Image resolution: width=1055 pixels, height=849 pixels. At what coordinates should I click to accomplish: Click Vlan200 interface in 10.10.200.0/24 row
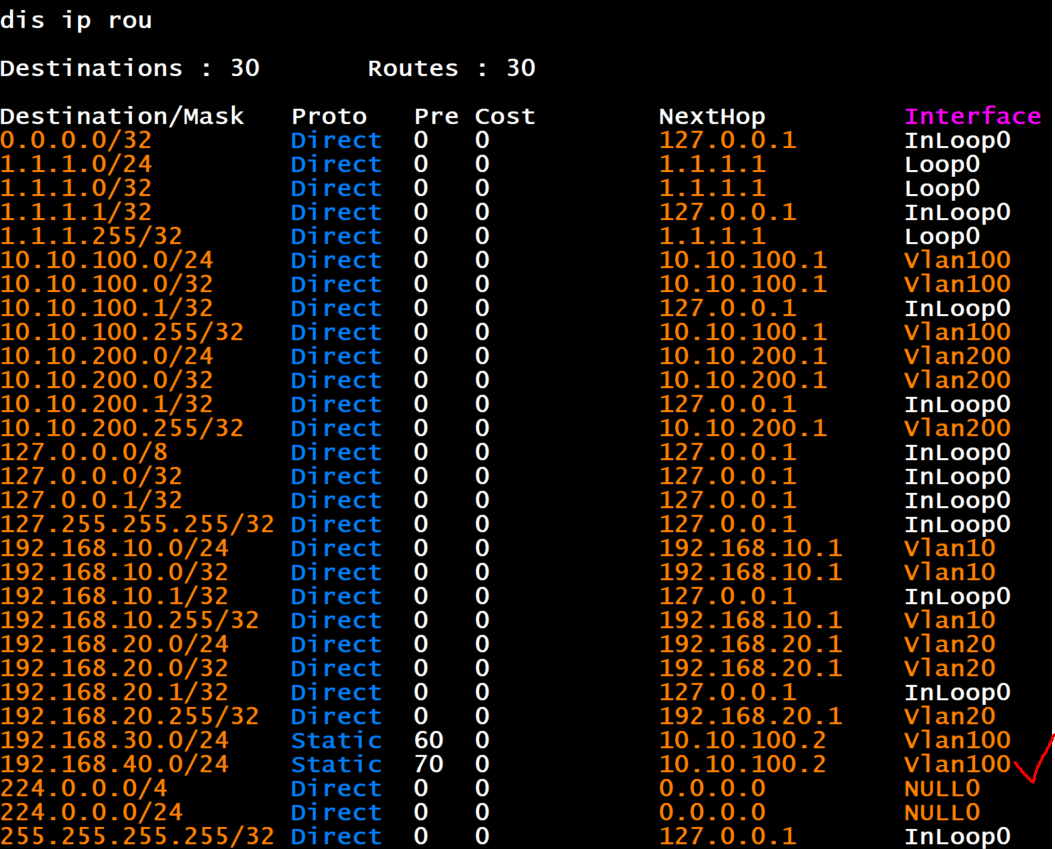pyautogui.click(x=957, y=356)
